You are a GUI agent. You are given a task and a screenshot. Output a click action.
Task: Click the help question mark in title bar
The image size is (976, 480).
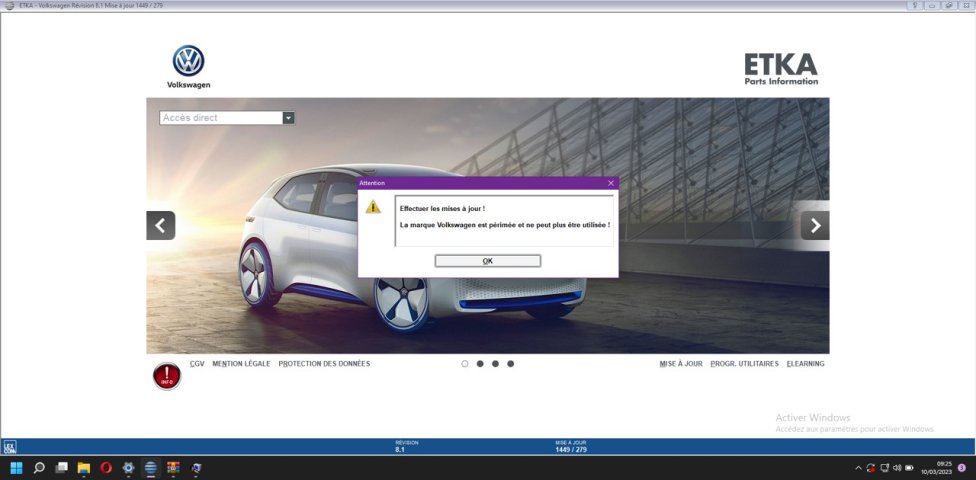(915, 5)
